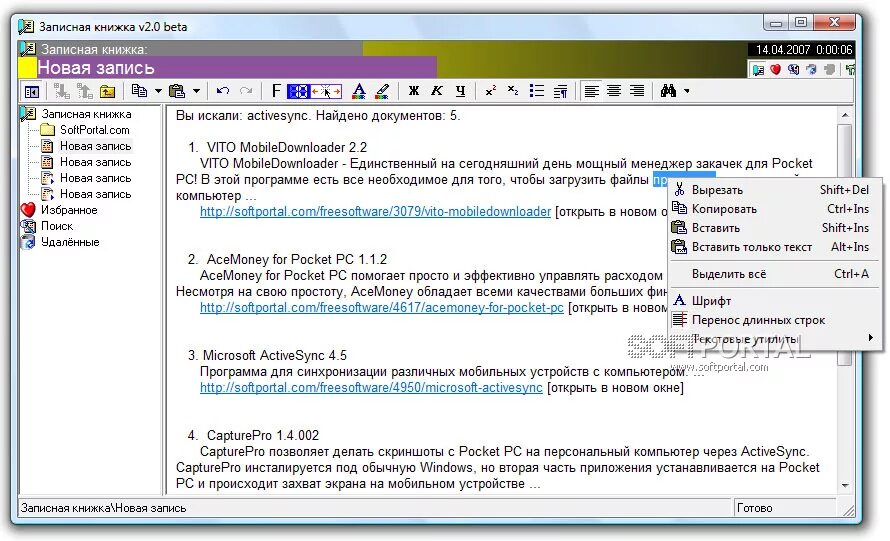
Task: Toggle subscript formatting
Action: click(513, 91)
